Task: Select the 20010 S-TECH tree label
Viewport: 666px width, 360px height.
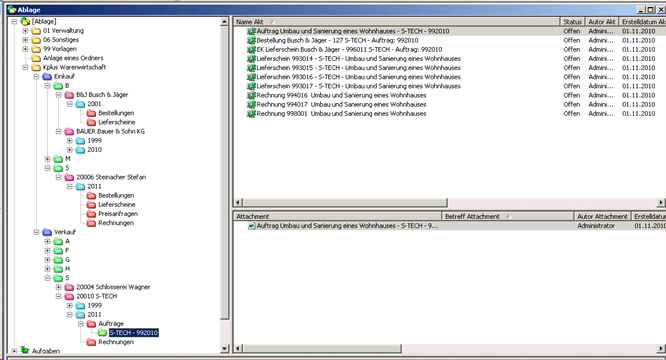Action: pyautogui.click(x=96, y=296)
